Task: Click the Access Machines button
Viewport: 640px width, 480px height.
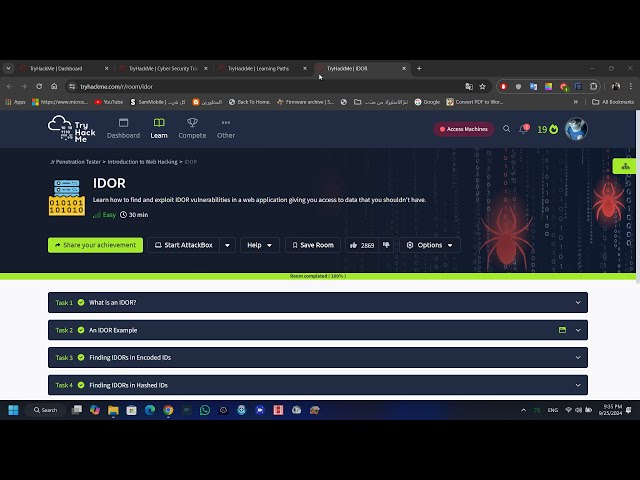Action: pyautogui.click(x=464, y=129)
